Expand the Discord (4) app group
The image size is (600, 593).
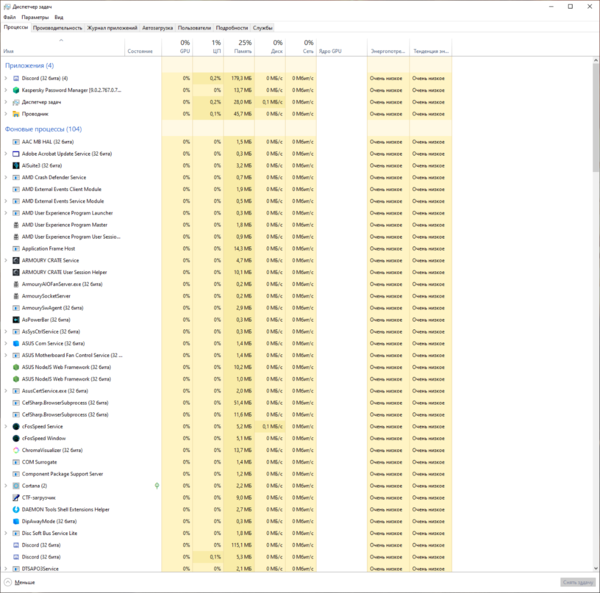(6, 78)
